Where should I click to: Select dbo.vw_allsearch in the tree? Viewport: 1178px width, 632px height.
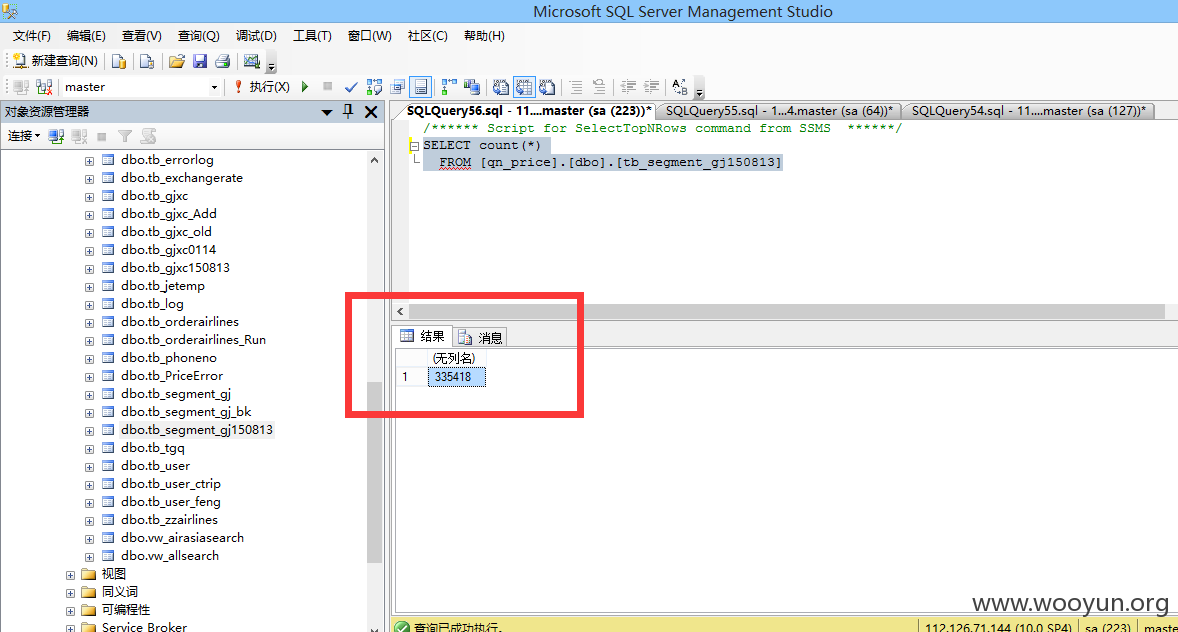click(x=170, y=556)
